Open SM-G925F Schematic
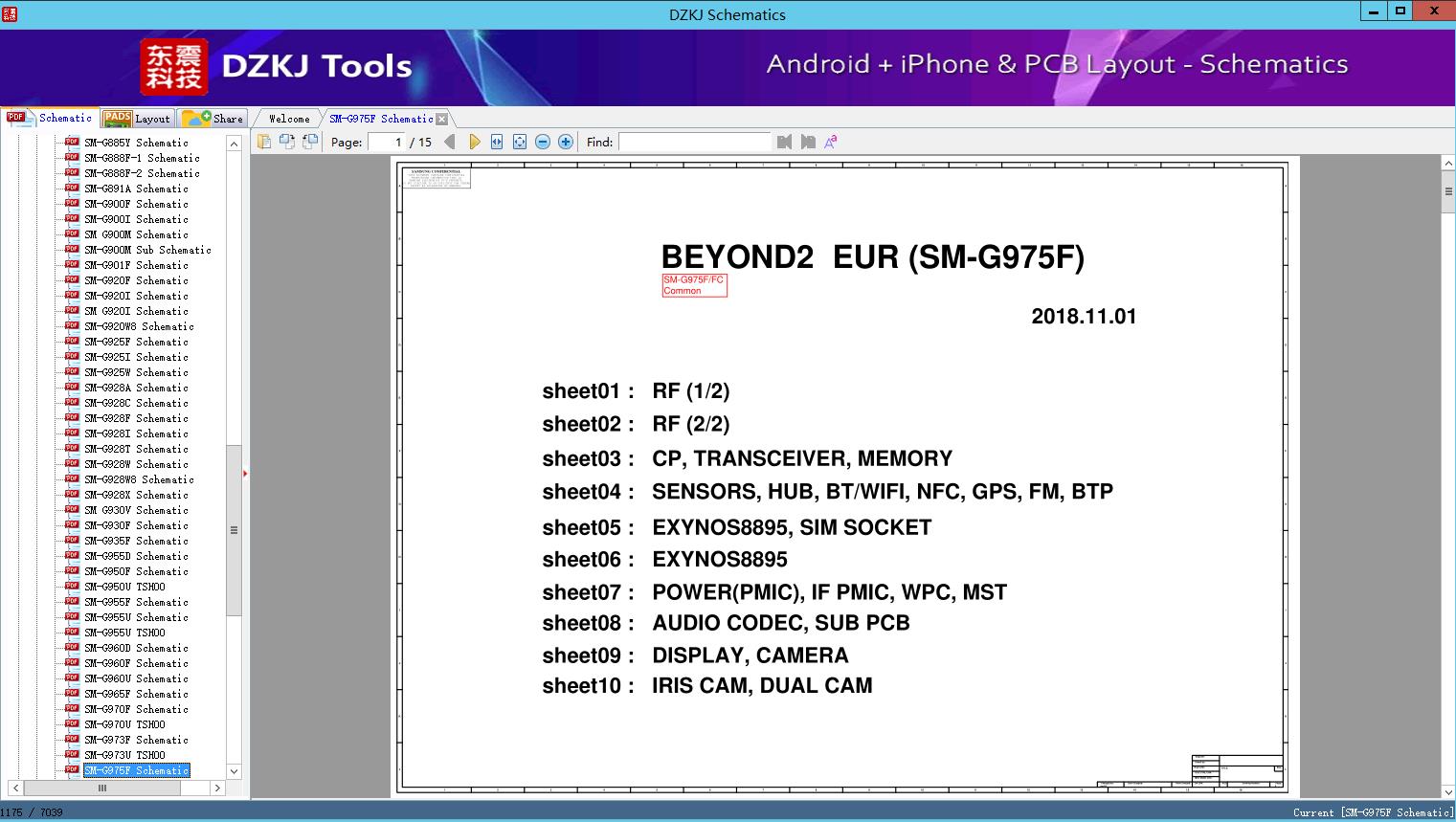The width and height of the screenshot is (1456, 822). coord(136,342)
